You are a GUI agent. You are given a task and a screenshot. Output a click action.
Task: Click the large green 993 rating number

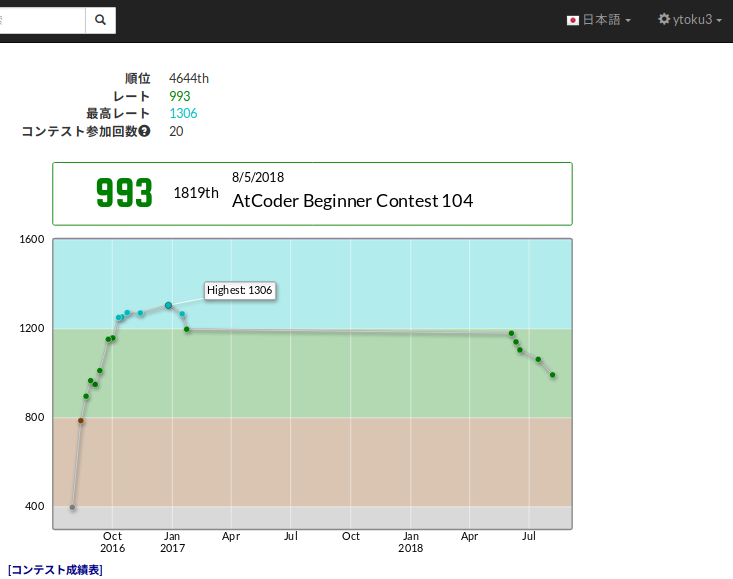coord(124,193)
